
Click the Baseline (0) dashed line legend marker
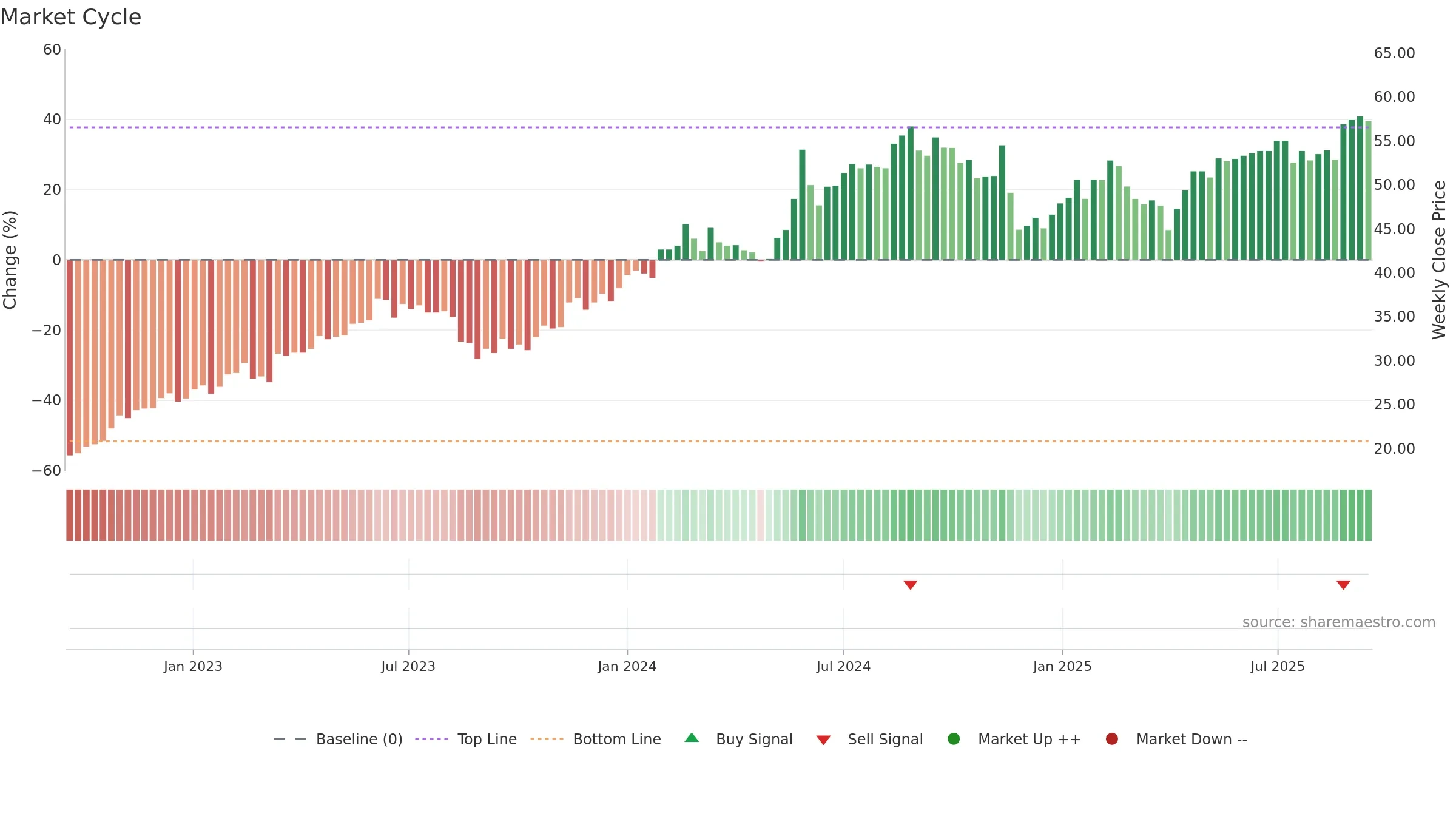pyautogui.click(x=290, y=739)
